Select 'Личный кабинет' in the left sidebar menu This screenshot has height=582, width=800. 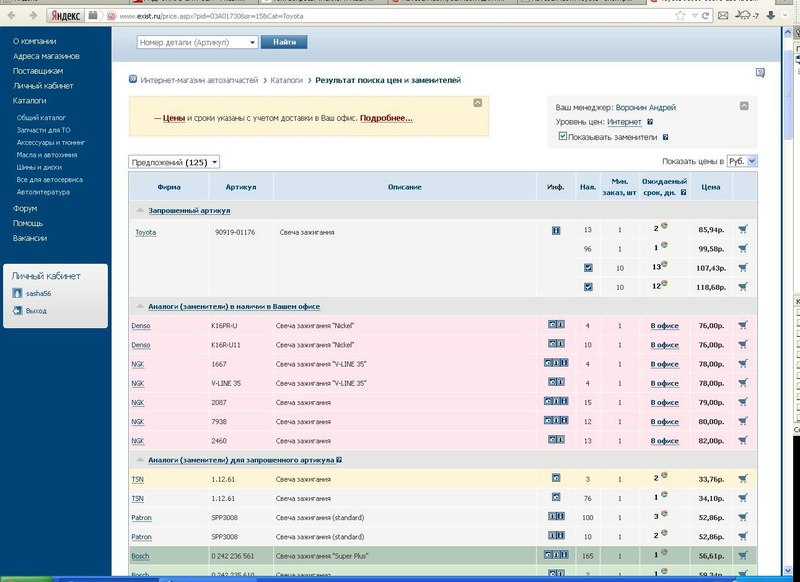pyautogui.click(x=35, y=86)
